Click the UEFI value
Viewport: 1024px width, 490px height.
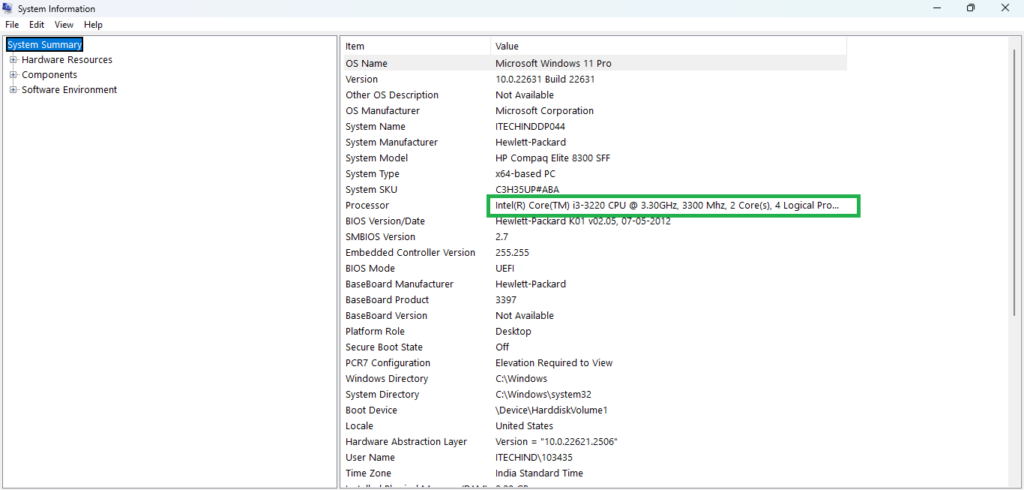pyautogui.click(x=506, y=268)
